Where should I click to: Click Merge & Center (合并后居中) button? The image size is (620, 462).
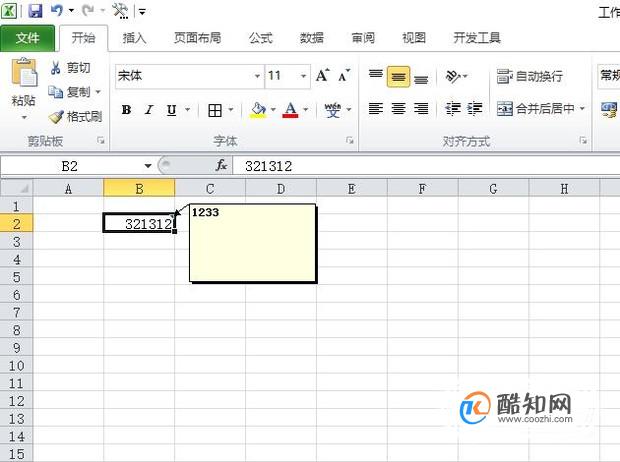pyautogui.click(x=535, y=108)
